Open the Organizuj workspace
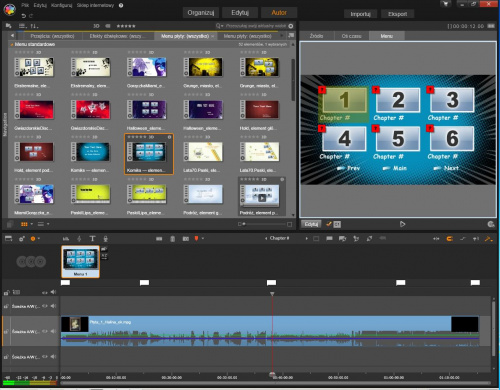 [201, 13]
